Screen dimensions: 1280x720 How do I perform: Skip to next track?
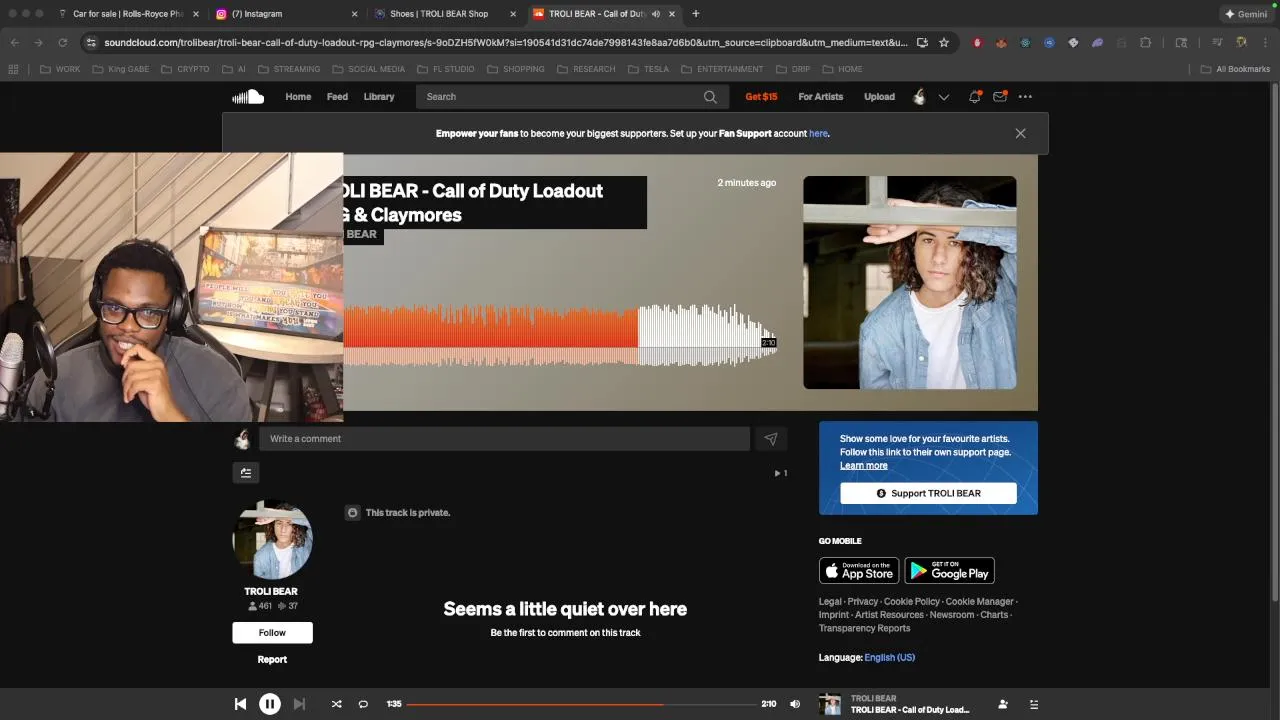[299, 704]
